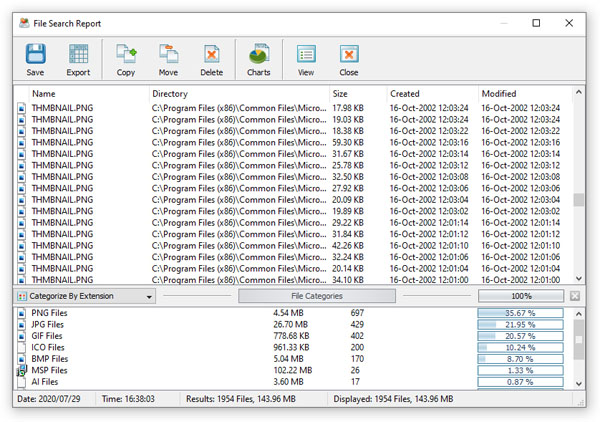Image resolution: width=600 pixels, height=422 pixels.
Task: Click the GIF Files 778.68 KB value
Action: (x=291, y=336)
